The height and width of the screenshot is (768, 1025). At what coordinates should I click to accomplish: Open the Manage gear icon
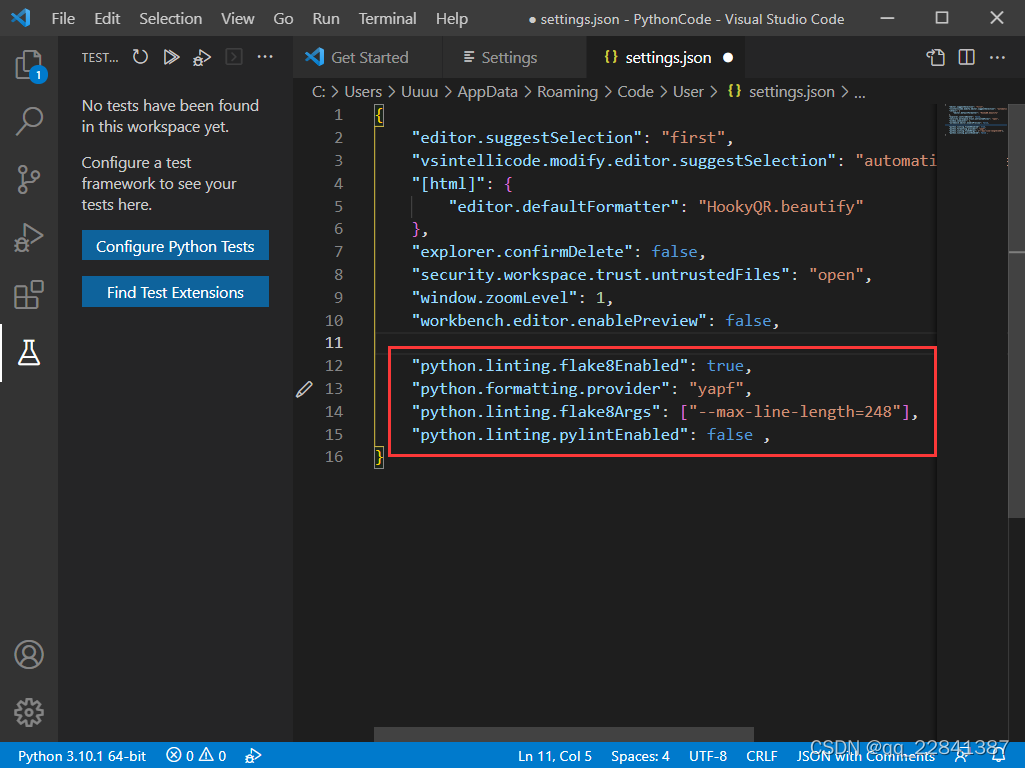pos(29,712)
